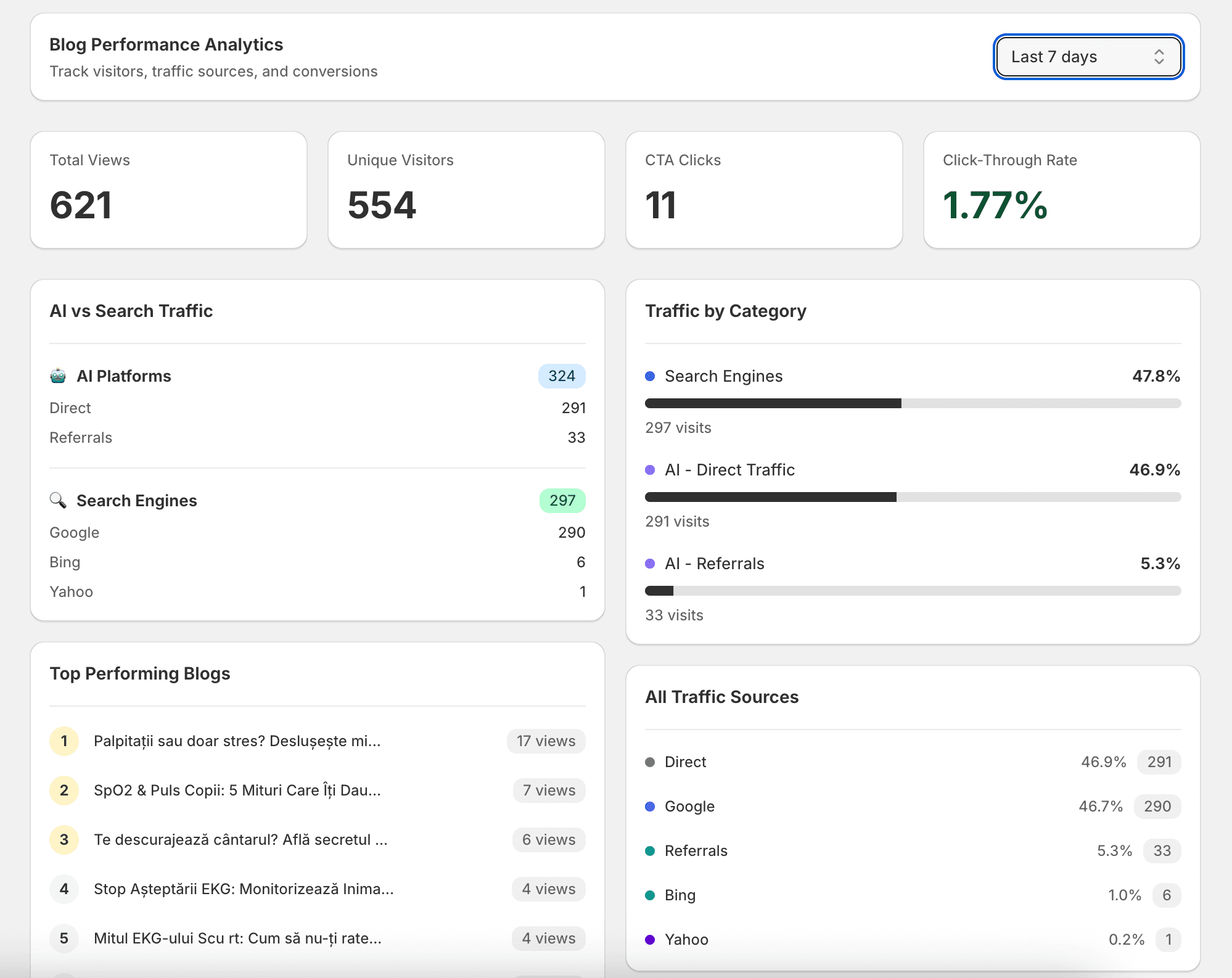Click the gray dot beside Direct traffic source

pyautogui.click(x=650, y=762)
